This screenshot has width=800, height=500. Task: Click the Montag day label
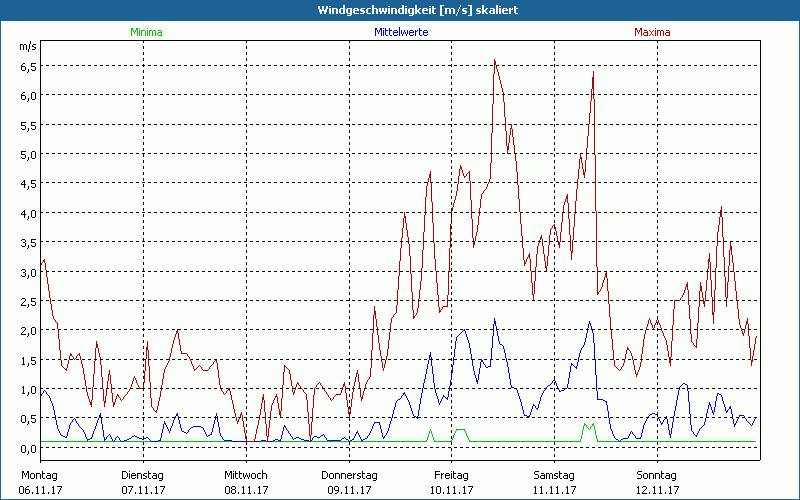[39, 474]
